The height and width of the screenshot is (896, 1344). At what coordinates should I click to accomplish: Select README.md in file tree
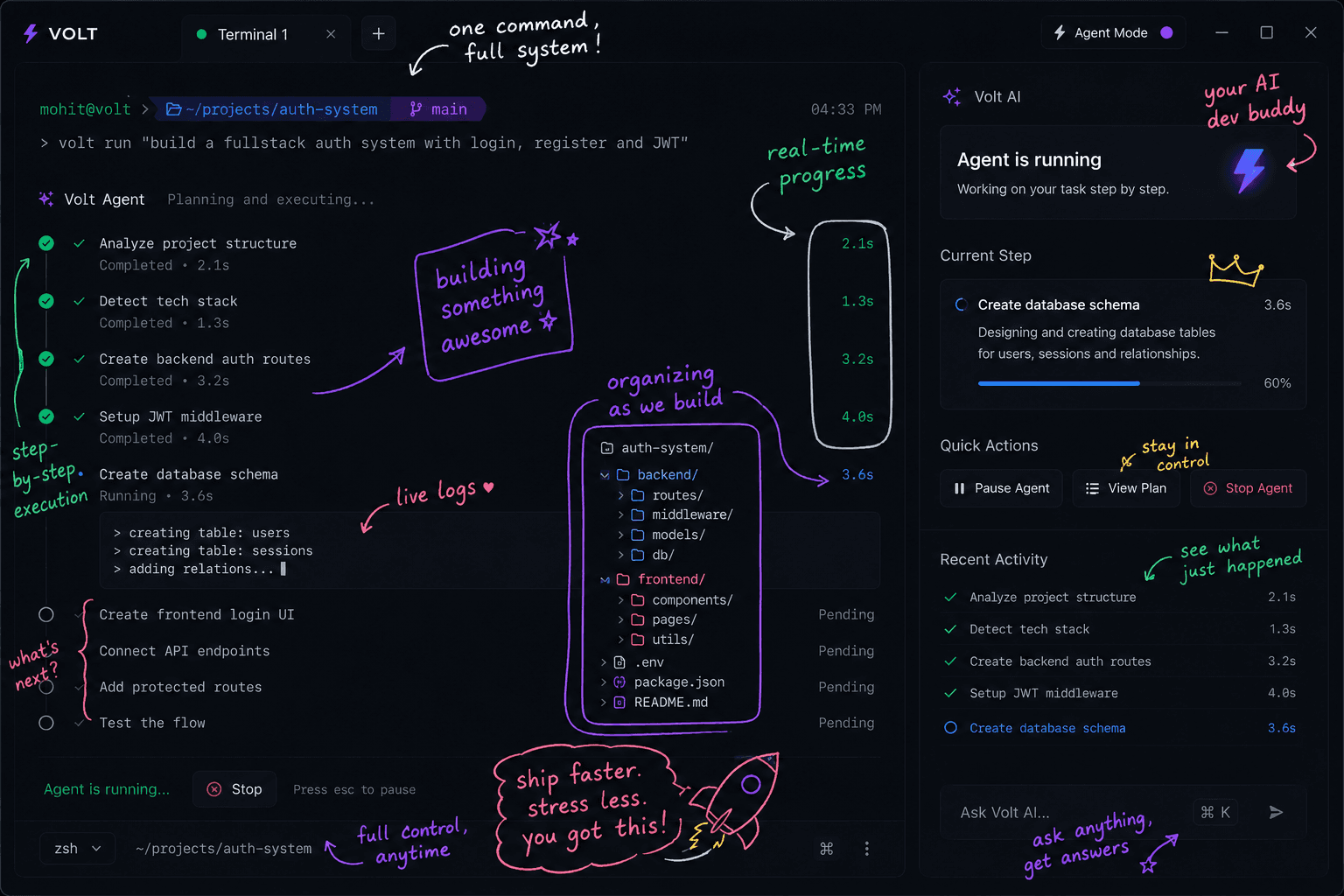tap(670, 703)
